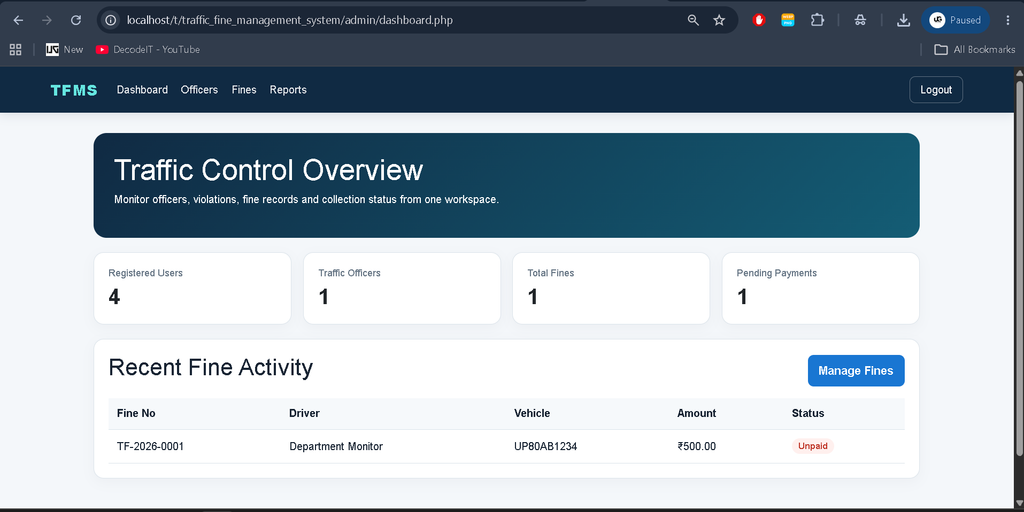Go back with the browser back arrow
1024x512 pixels.
[x=18, y=20]
